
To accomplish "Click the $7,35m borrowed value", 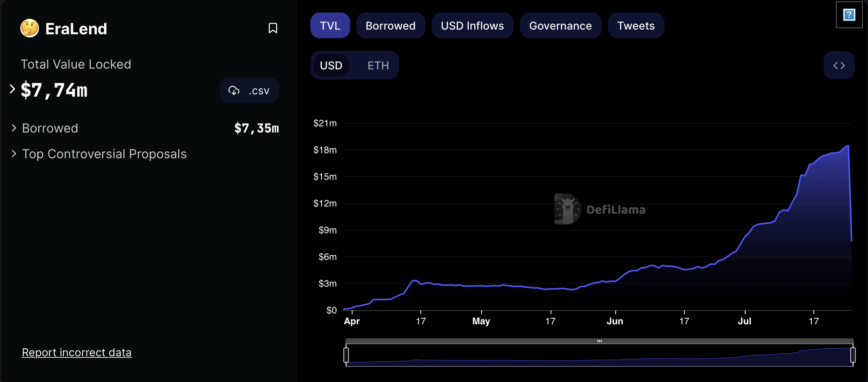I will click(256, 128).
